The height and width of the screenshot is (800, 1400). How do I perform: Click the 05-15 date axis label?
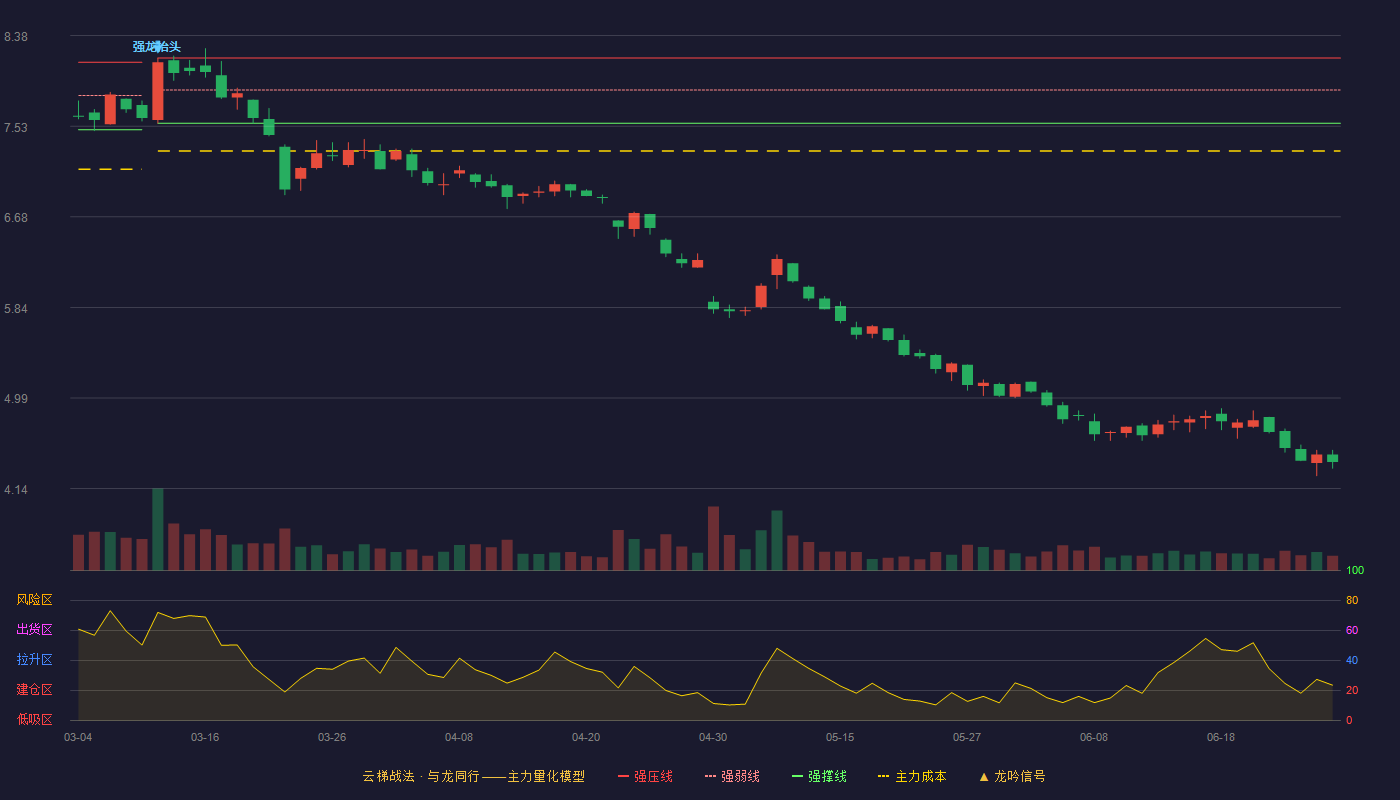840,737
